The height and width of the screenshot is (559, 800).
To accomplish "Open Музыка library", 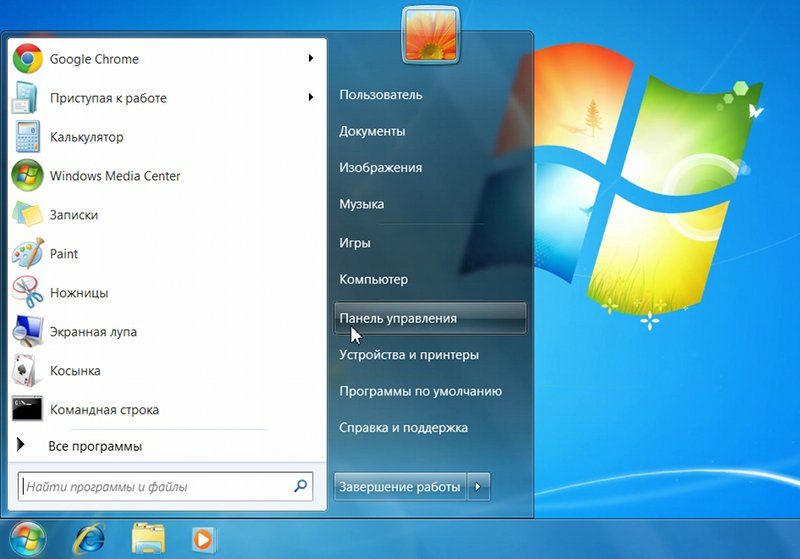I will click(362, 204).
